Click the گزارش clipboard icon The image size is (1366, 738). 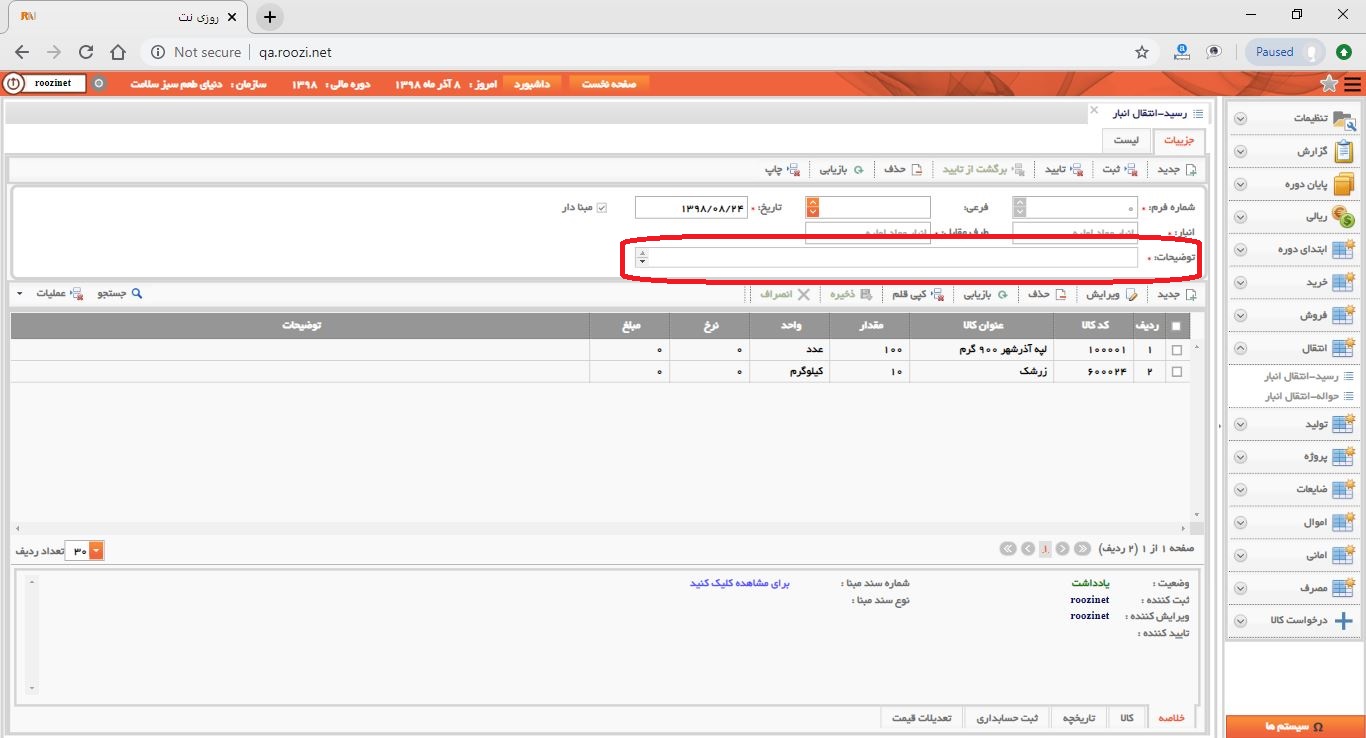(x=1344, y=152)
